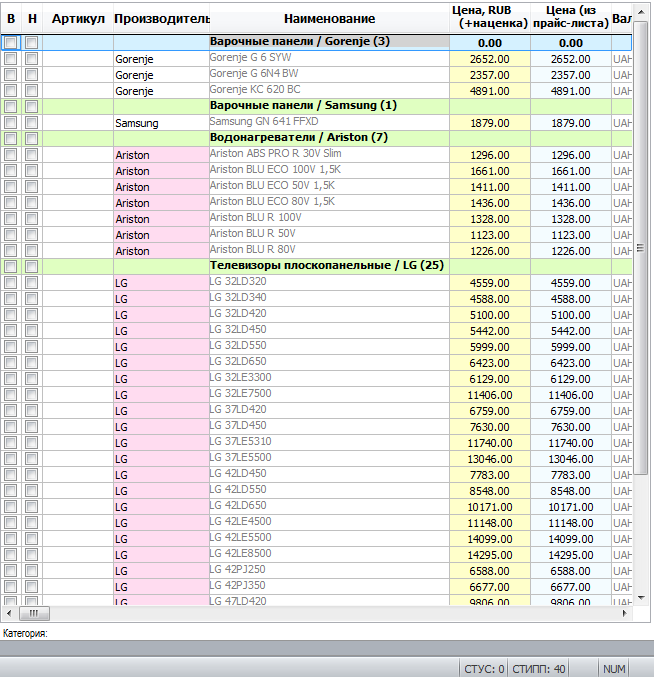Select Ariston BLU R 100V name cell
This screenshot has width=654, height=677.
[x=329, y=218]
